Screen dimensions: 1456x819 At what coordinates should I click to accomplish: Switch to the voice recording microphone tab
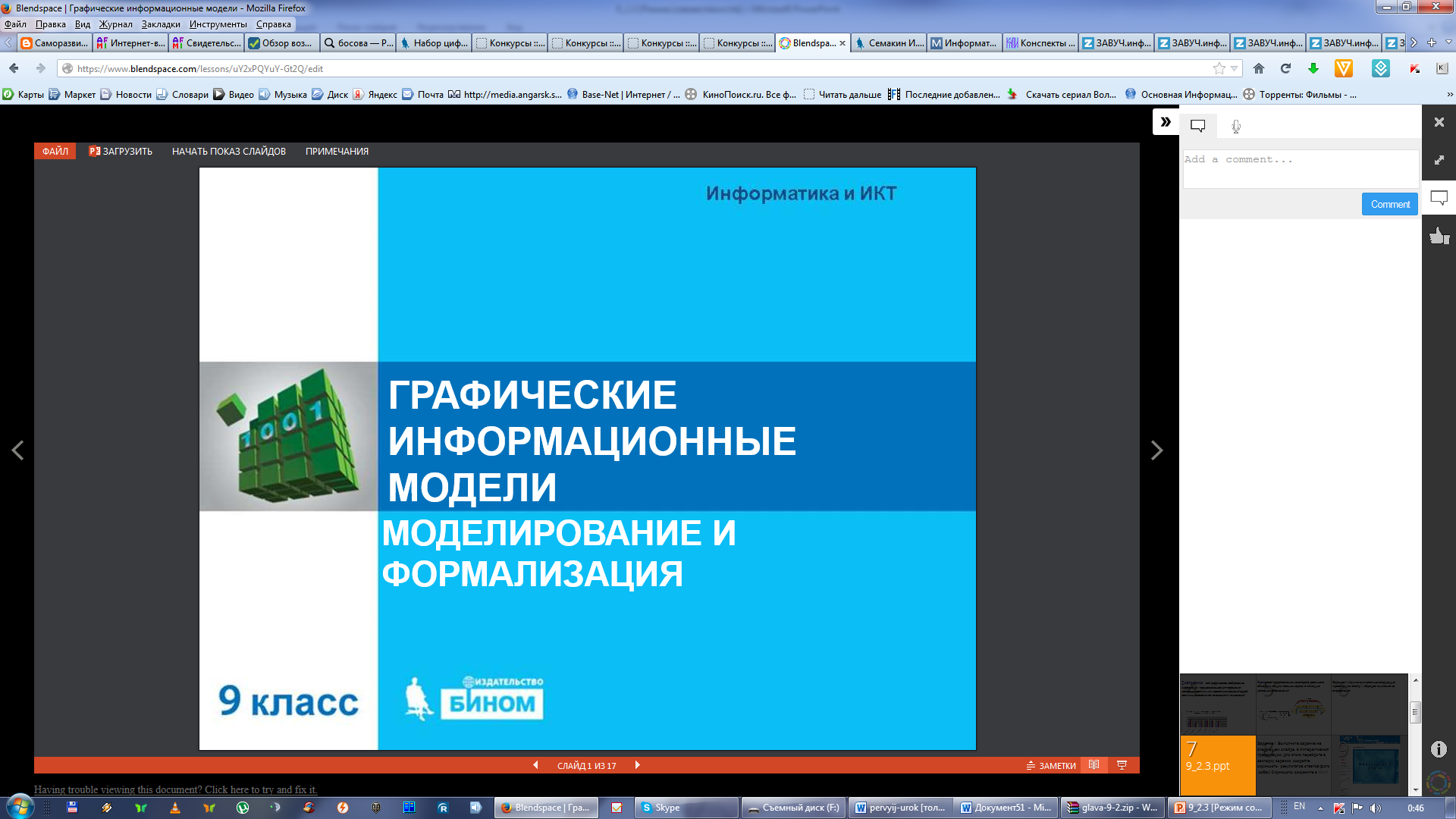pos(1236,127)
